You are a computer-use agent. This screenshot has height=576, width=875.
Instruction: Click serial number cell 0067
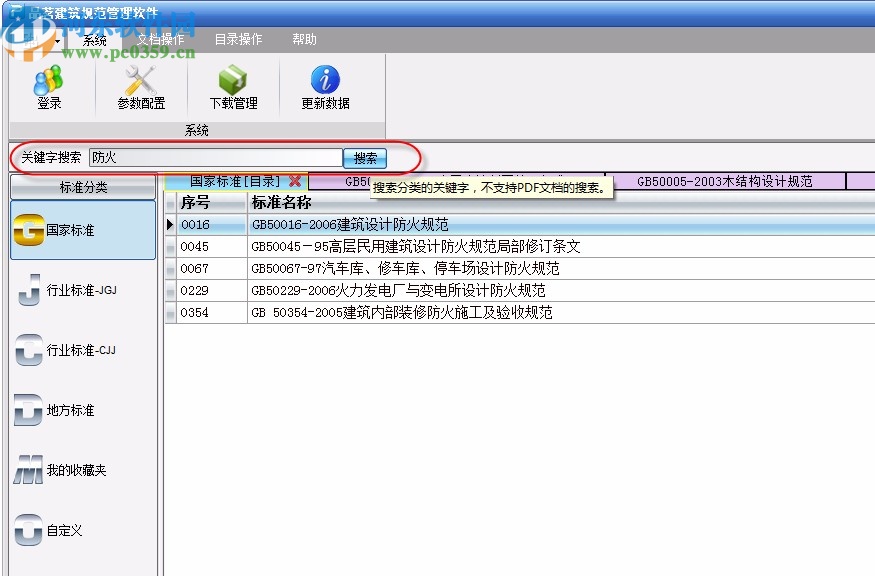211,268
